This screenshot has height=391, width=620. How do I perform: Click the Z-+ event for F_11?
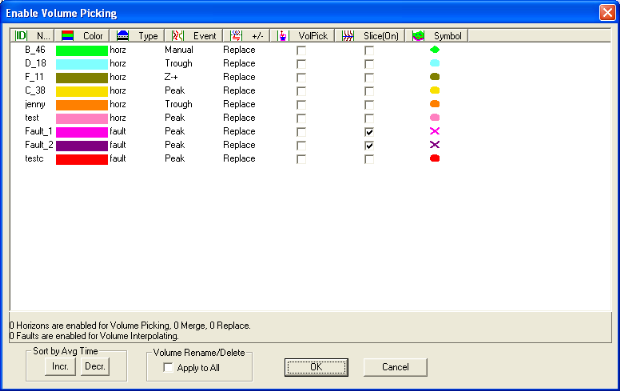click(x=172, y=77)
